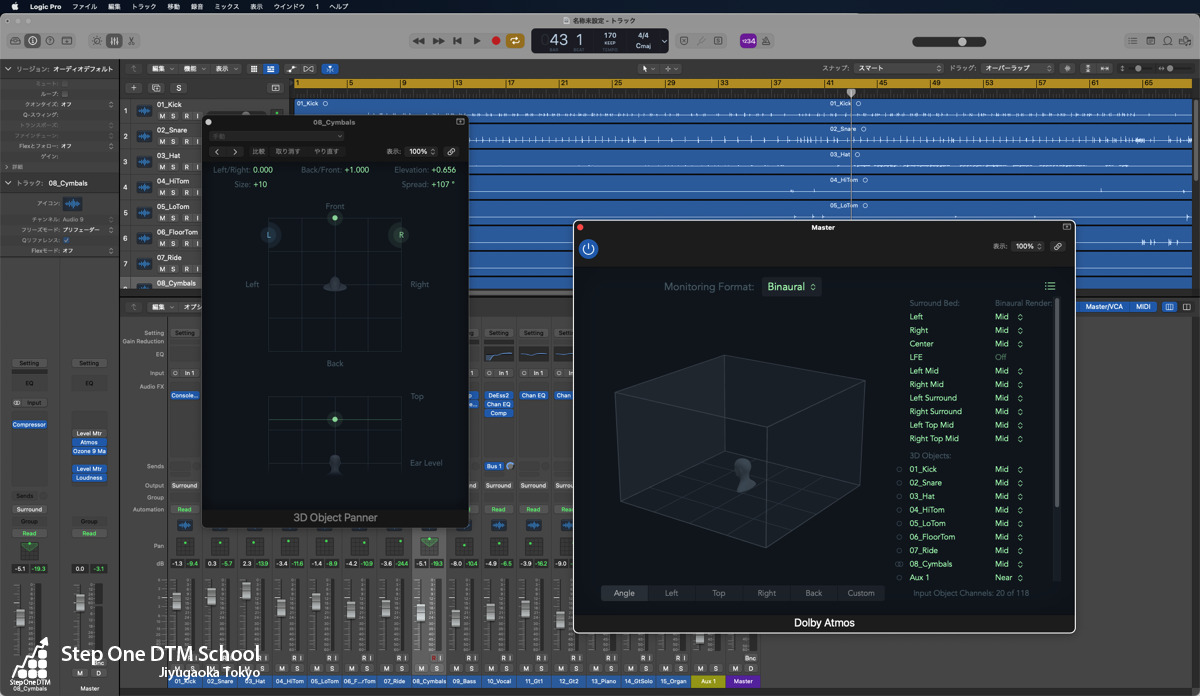Open the List Editors button
The width and height of the screenshot is (1200, 696).
click(1133, 41)
